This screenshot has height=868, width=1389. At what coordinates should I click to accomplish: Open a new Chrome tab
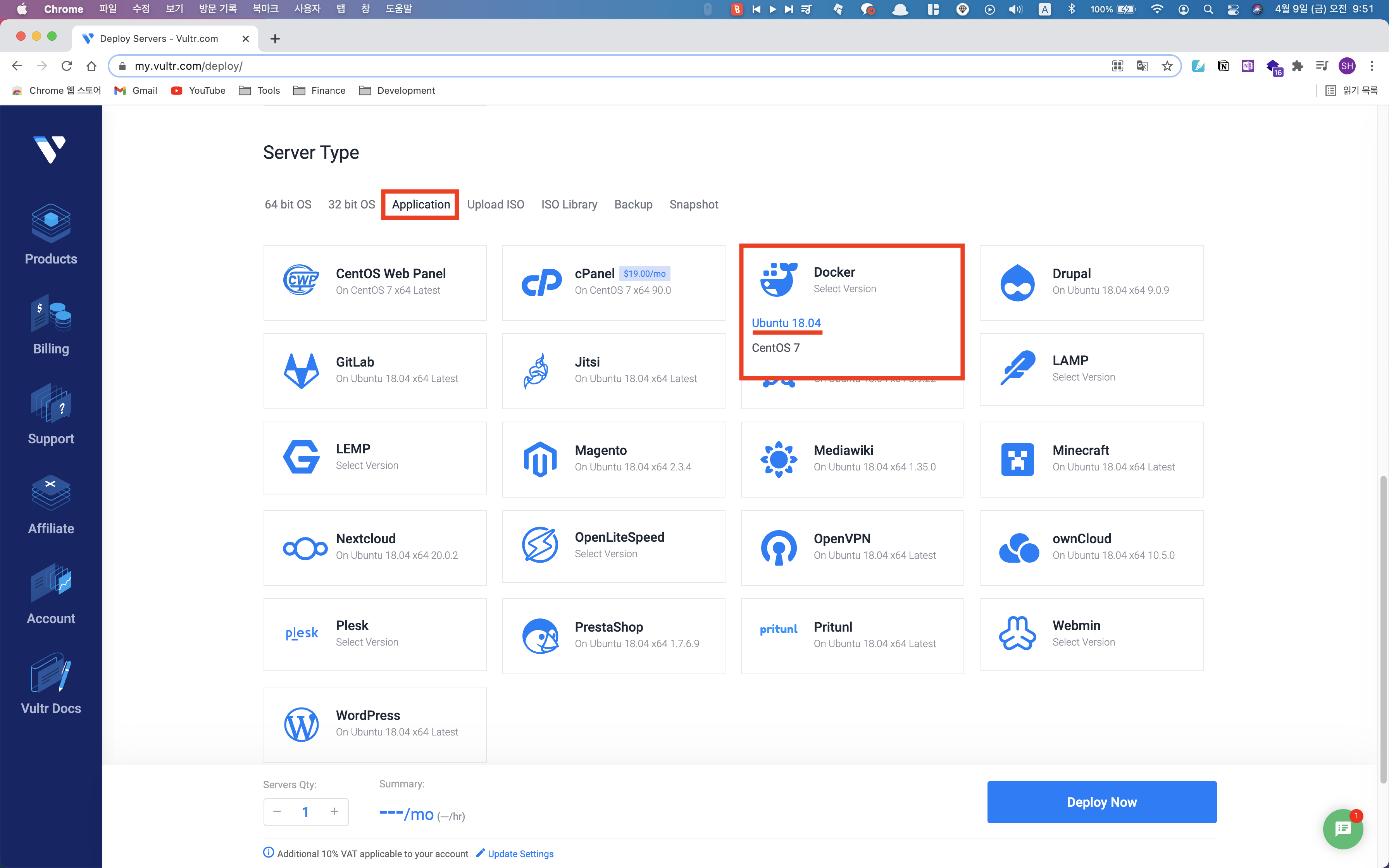(x=275, y=38)
